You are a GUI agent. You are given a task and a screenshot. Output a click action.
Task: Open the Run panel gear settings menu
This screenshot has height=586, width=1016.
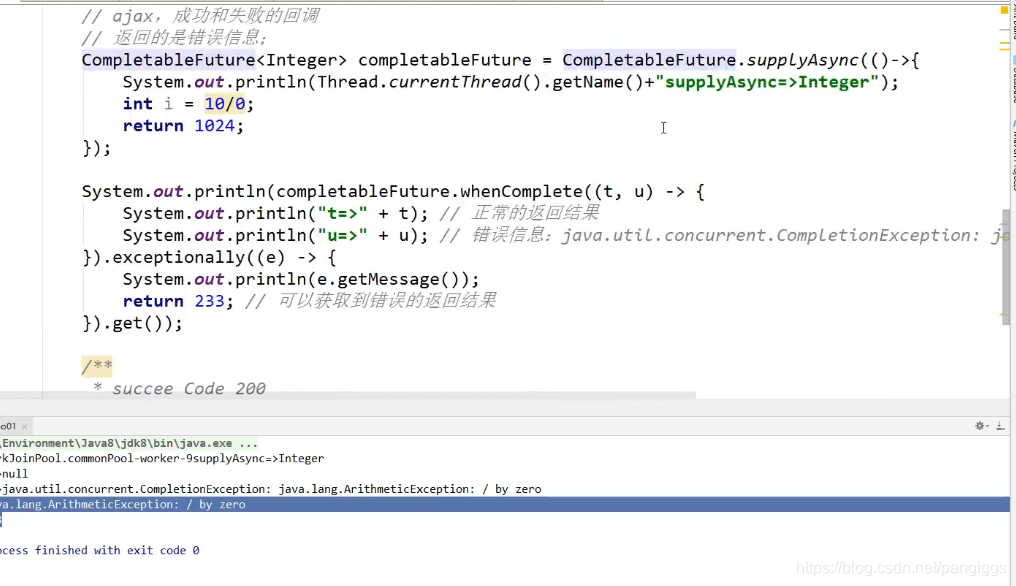click(981, 426)
